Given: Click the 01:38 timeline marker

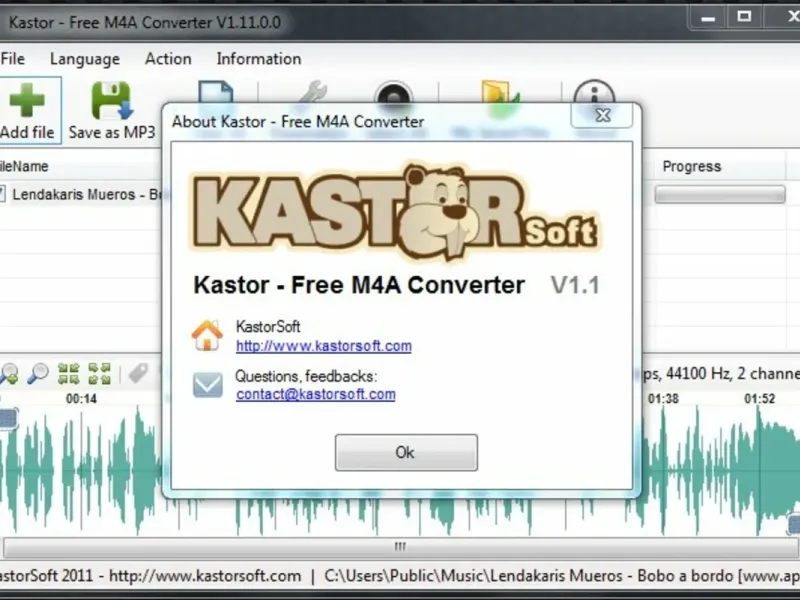Looking at the screenshot, I should pyautogui.click(x=663, y=398).
